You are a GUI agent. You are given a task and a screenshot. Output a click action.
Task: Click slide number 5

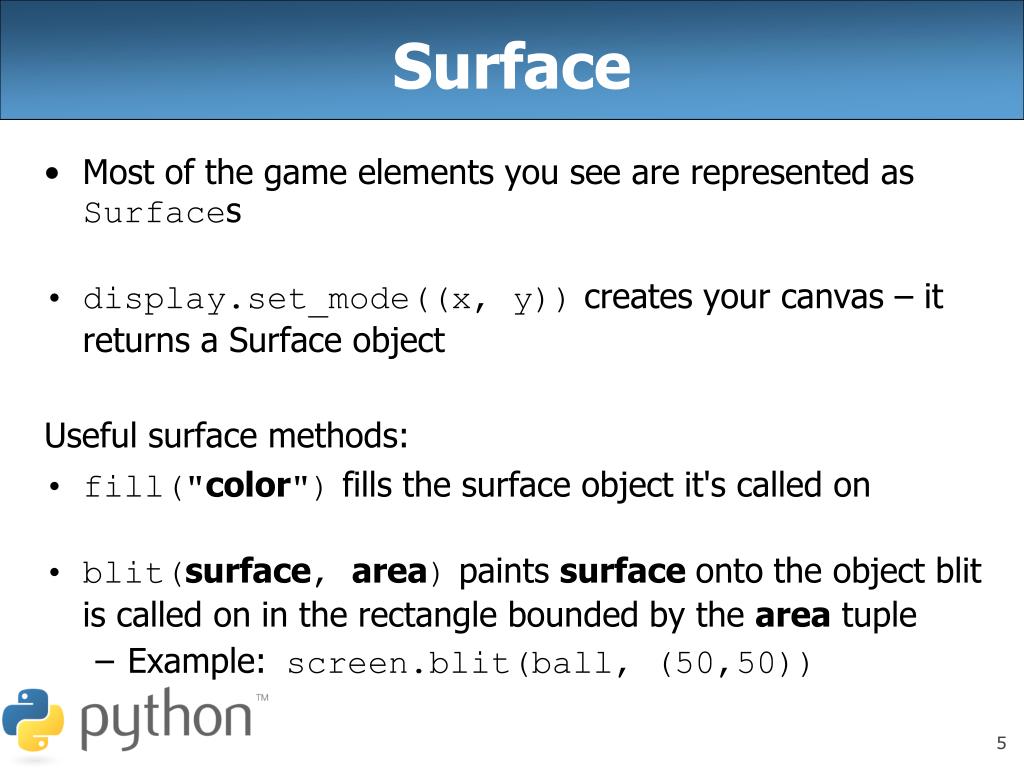[x=1001, y=743]
